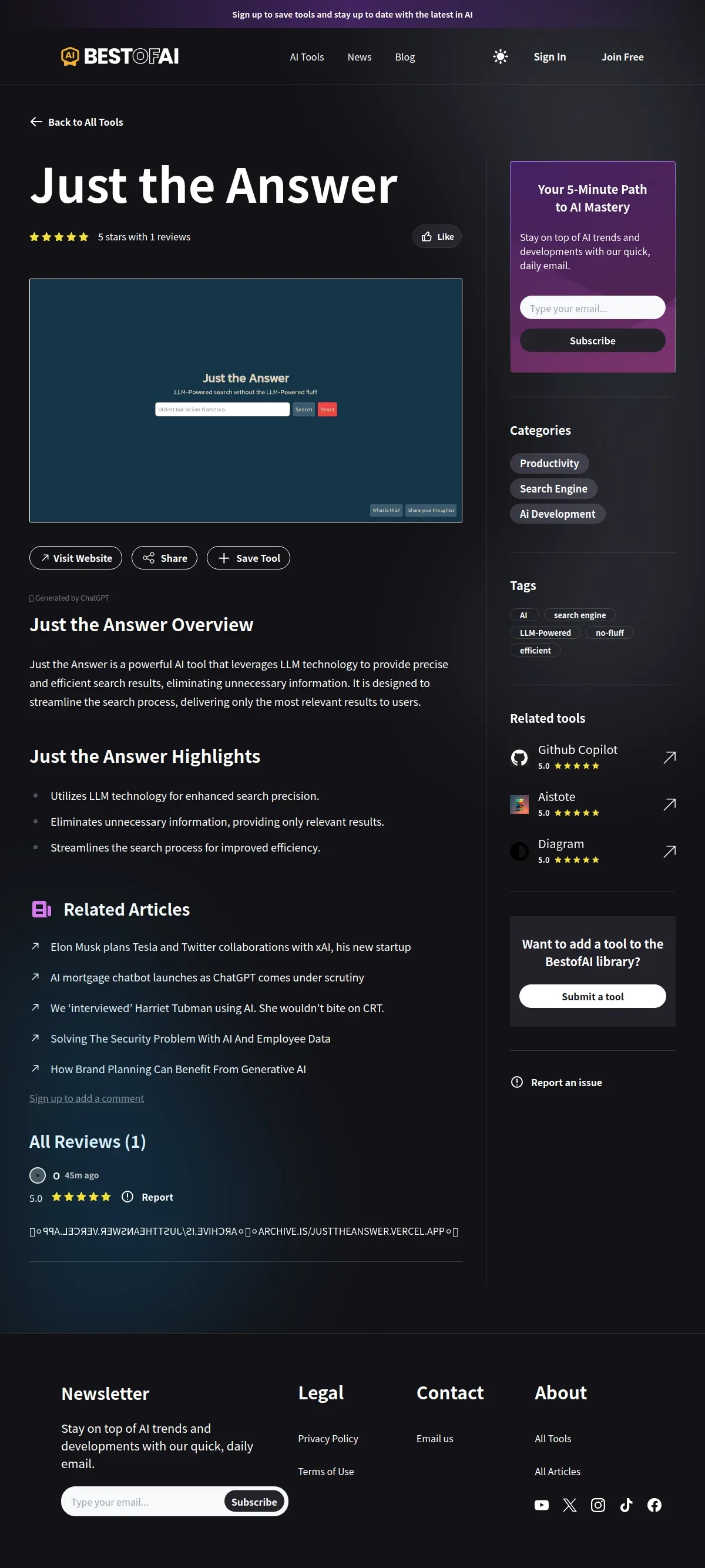Viewport: 705px width, 1568px height.
Task: Click the Aistote logo icon
Action: click(519, 805)
